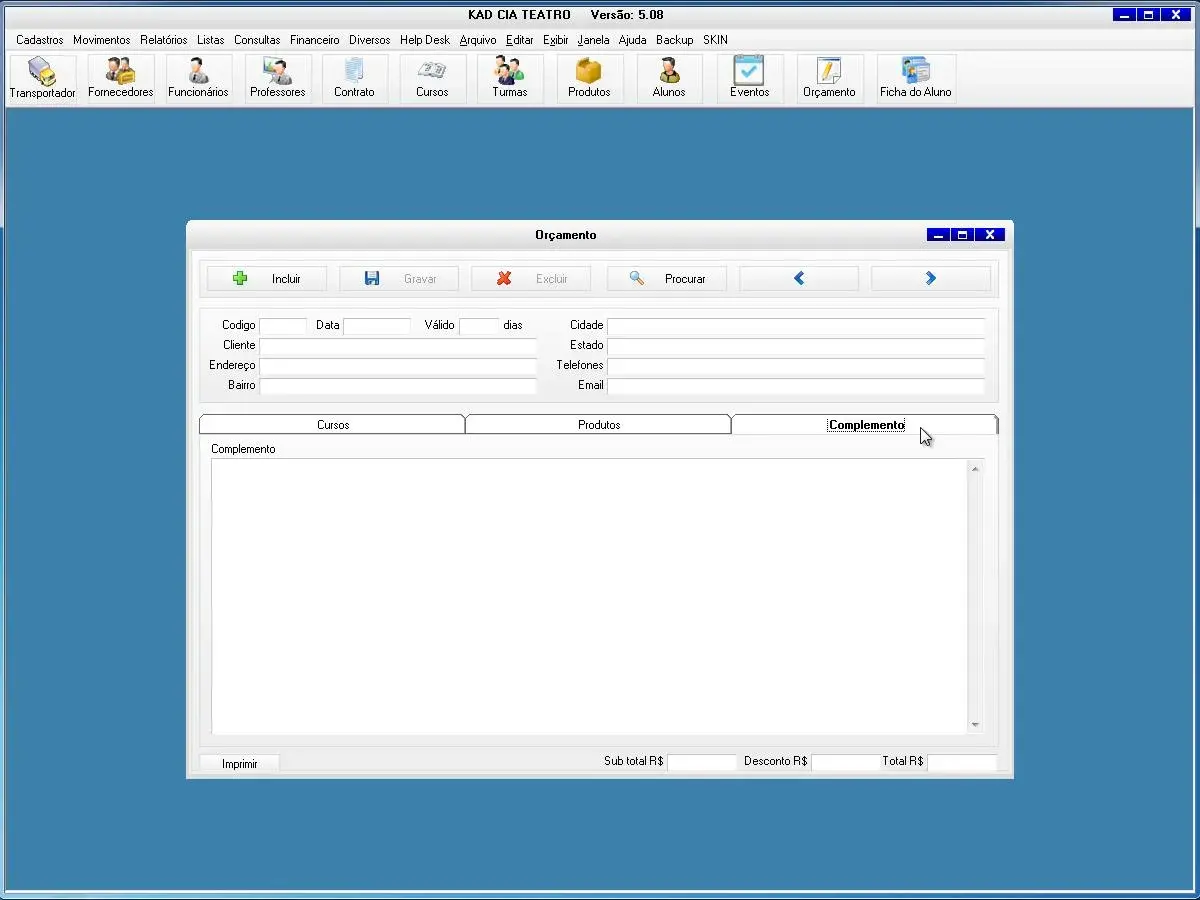Open Fornecedores from the toolbar

[121, 78]
